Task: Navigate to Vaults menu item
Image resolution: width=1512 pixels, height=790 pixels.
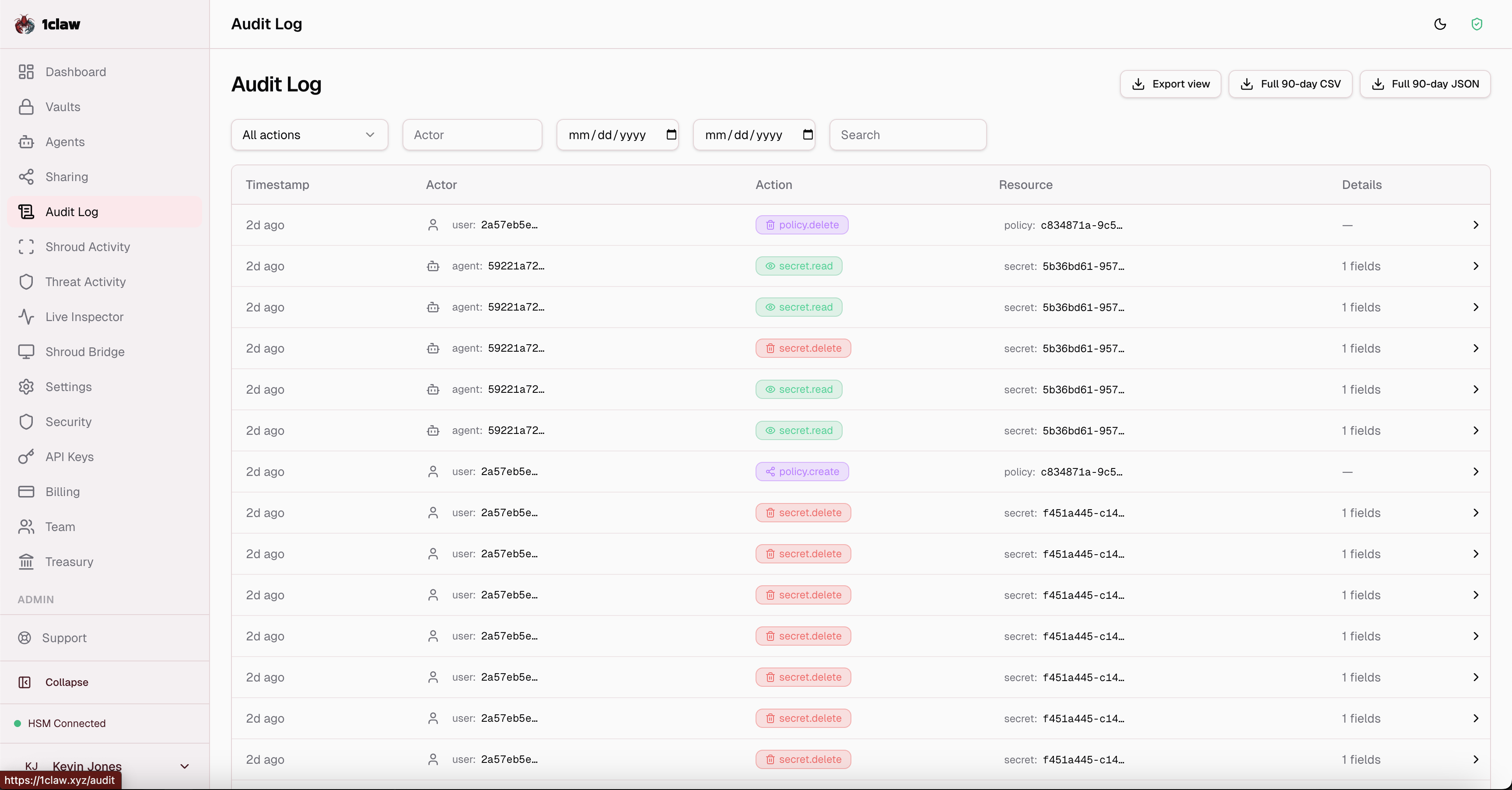Action: [62, 107]
